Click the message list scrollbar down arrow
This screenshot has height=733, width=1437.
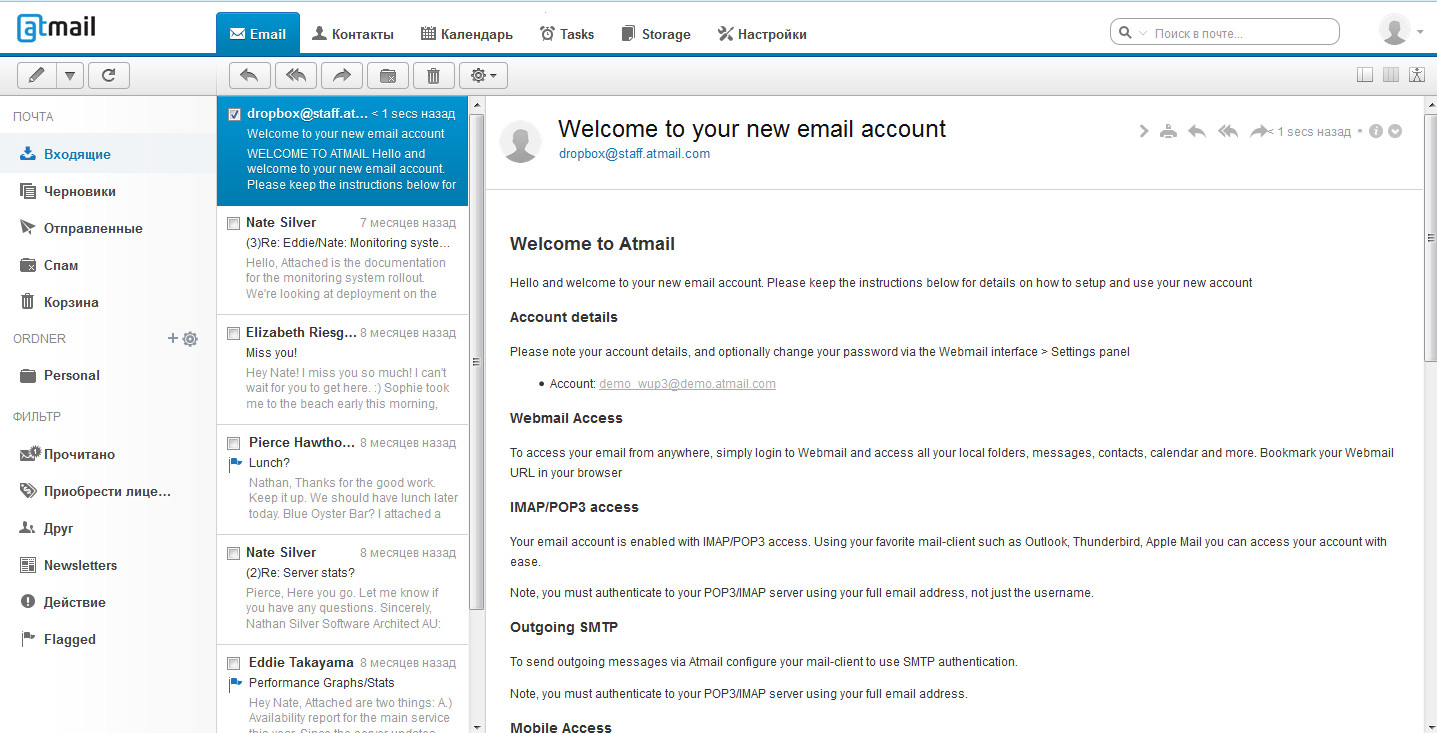476,726
